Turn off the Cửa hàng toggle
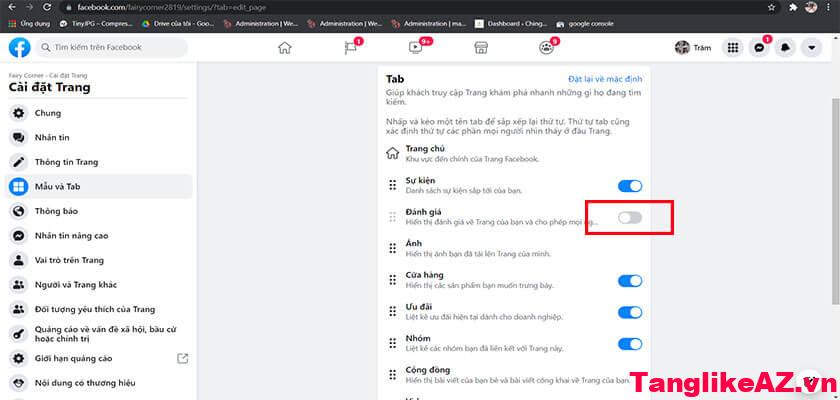This screenshot has height=400, width=840. 630,281
